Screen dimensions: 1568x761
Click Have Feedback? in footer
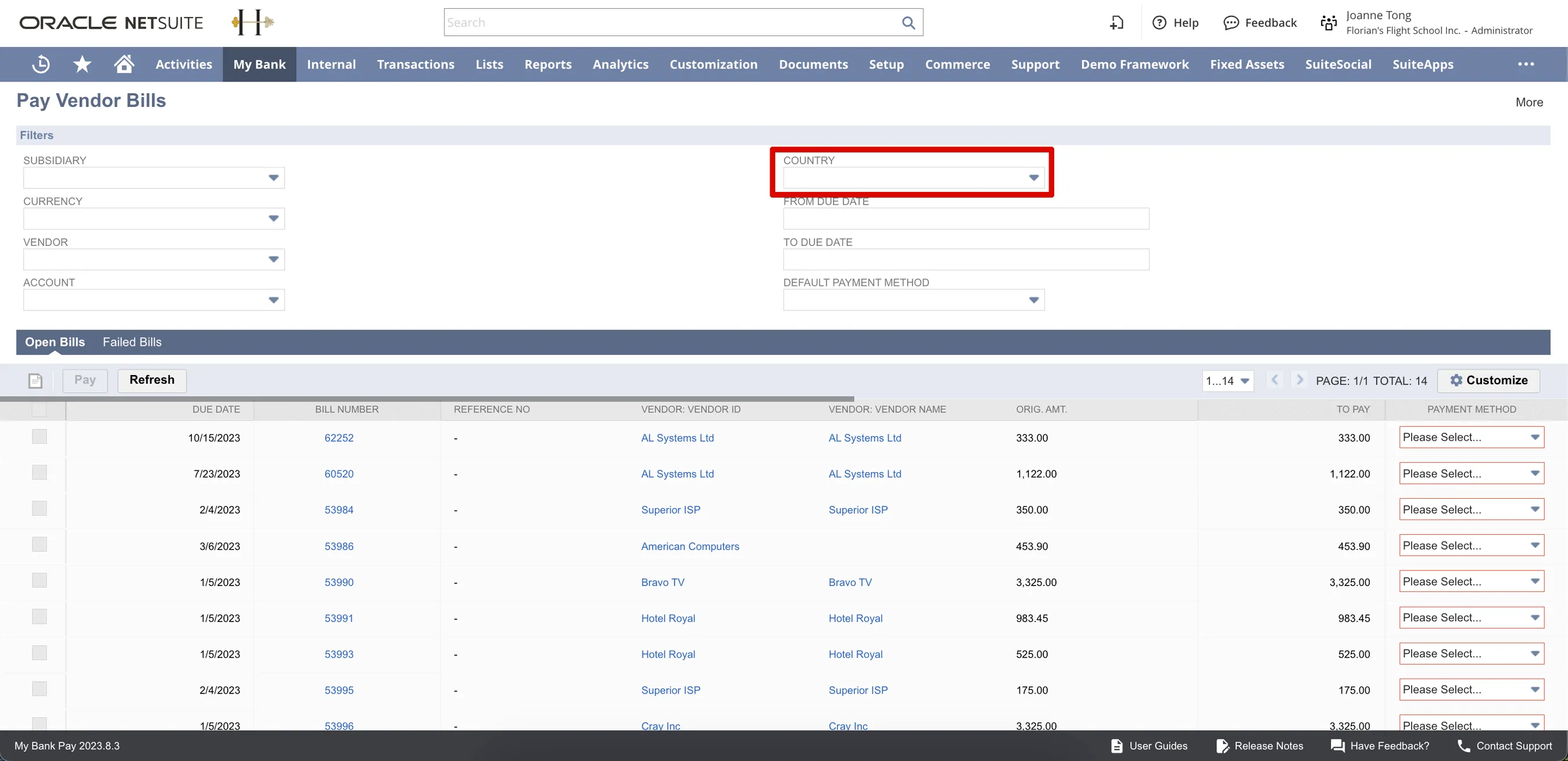click(1380, 746)
